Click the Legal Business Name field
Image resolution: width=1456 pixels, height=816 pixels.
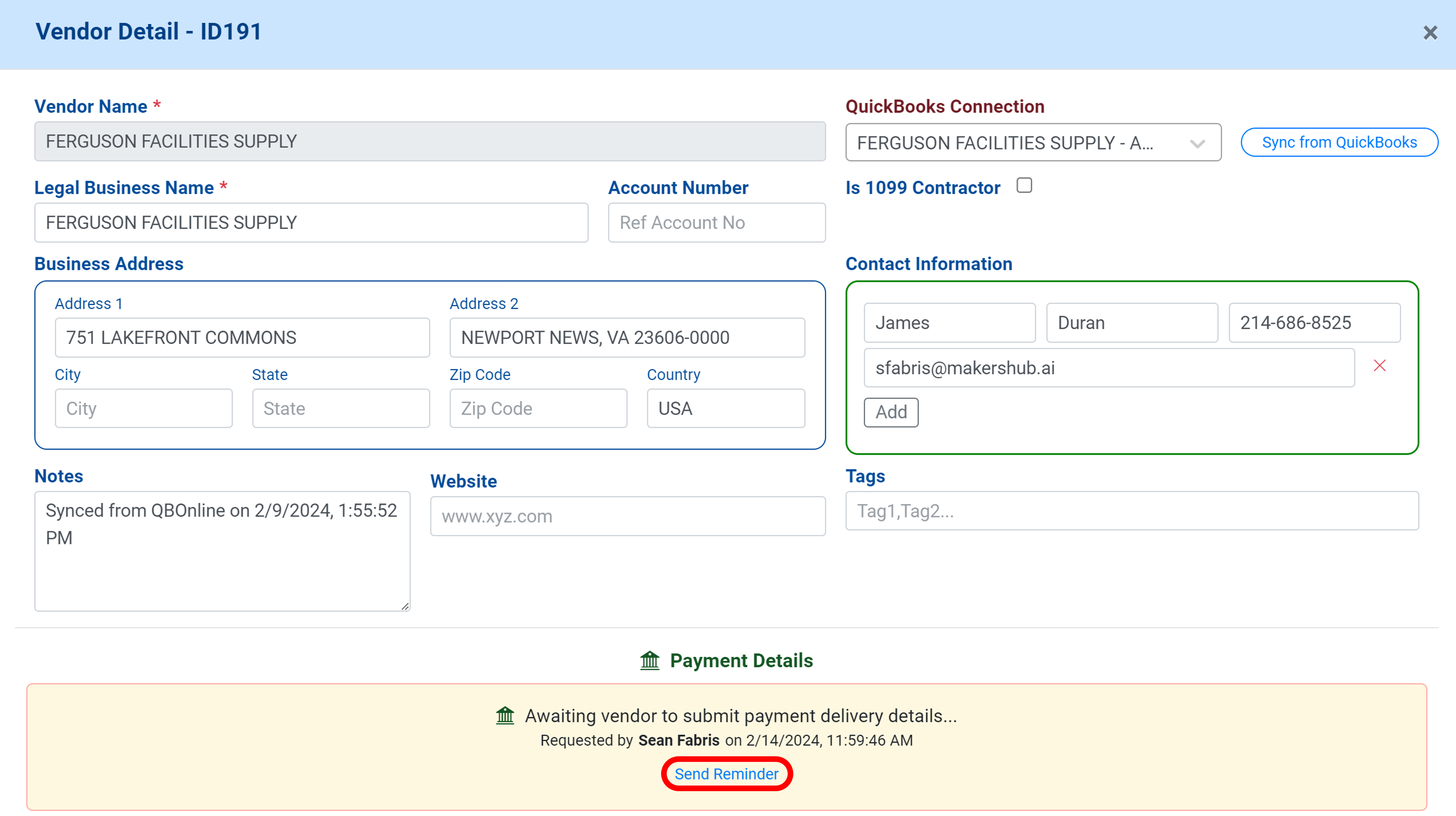(311, 223)
